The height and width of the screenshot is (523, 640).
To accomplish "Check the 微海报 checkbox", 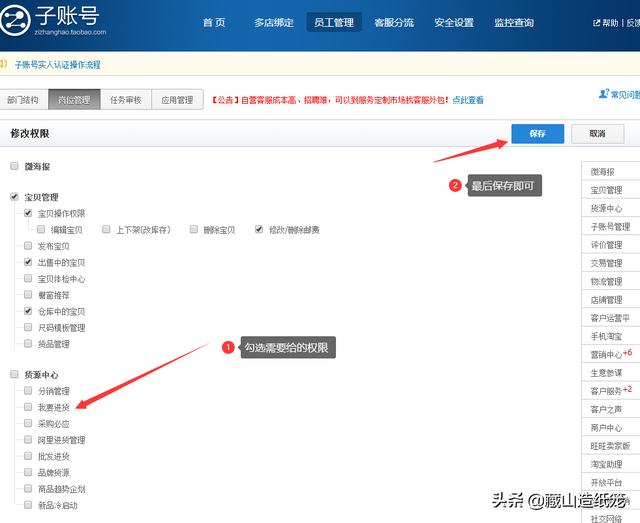I will click(x=14, y=165).
